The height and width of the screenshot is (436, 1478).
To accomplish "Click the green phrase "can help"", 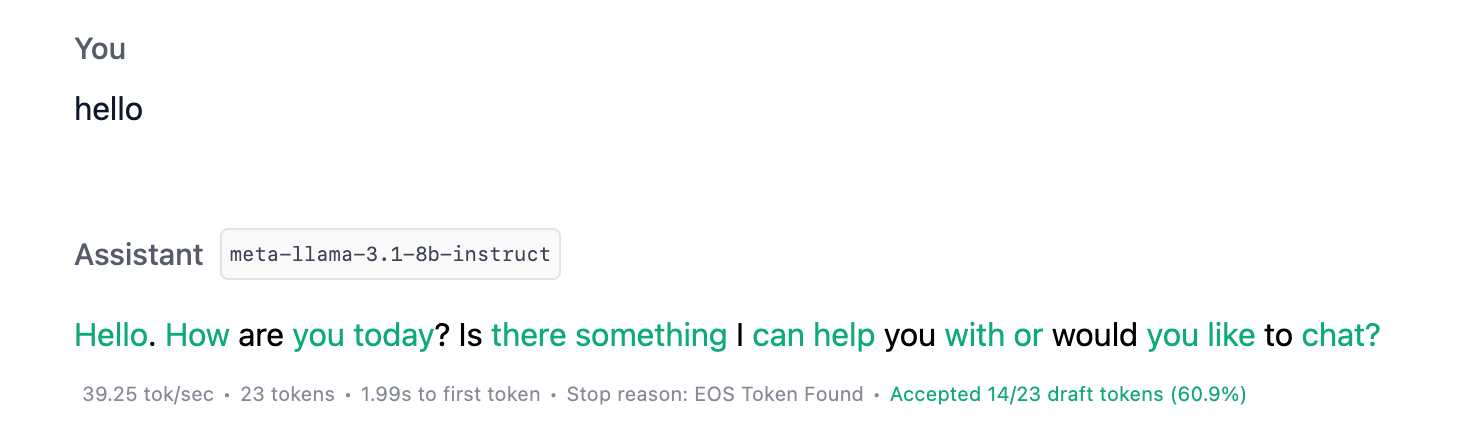I will pos(813,335).
